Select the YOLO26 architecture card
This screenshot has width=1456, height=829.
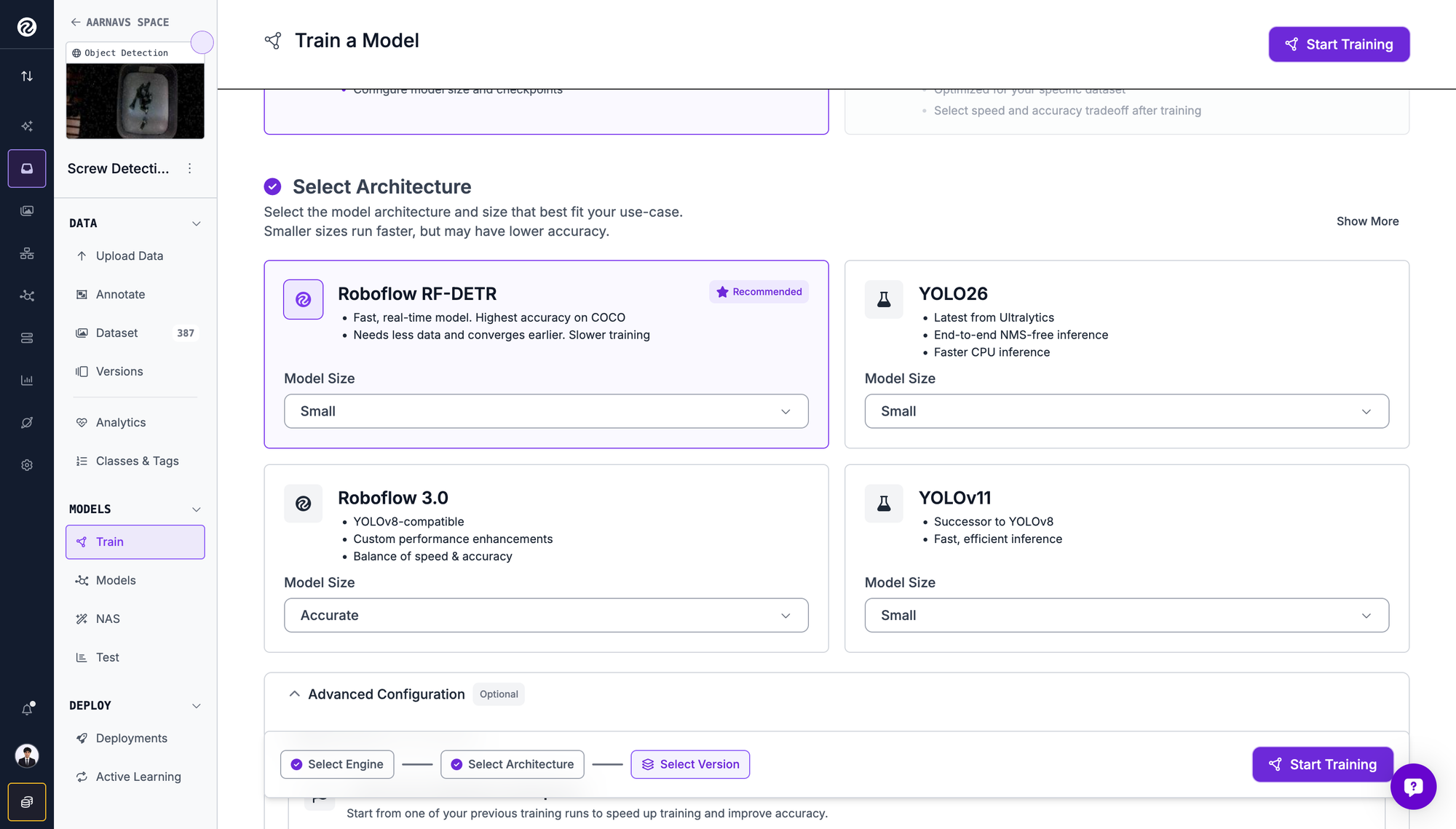(x=1126, y=354)
